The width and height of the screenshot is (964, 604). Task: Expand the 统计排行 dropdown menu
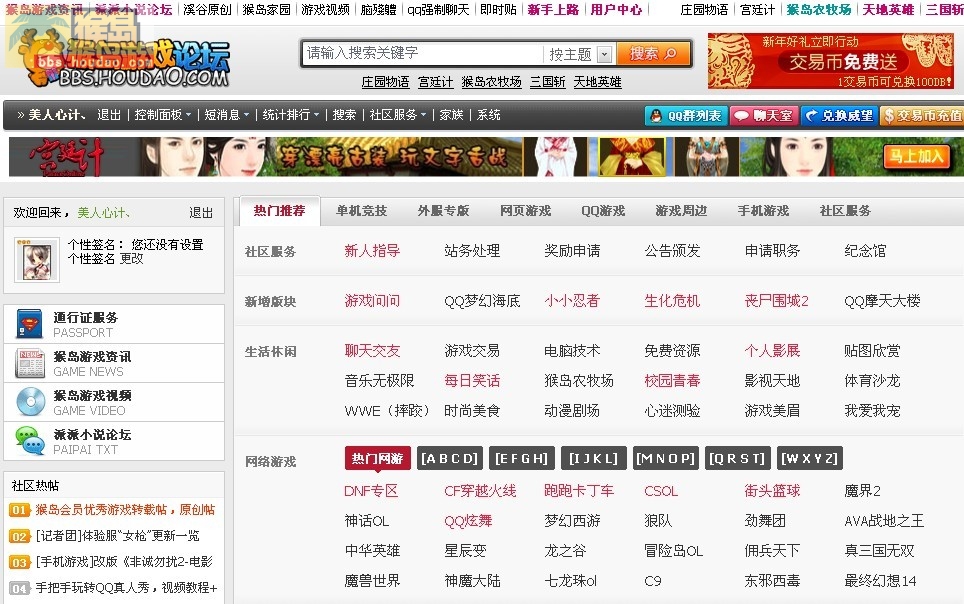click(x=291, y=115)
